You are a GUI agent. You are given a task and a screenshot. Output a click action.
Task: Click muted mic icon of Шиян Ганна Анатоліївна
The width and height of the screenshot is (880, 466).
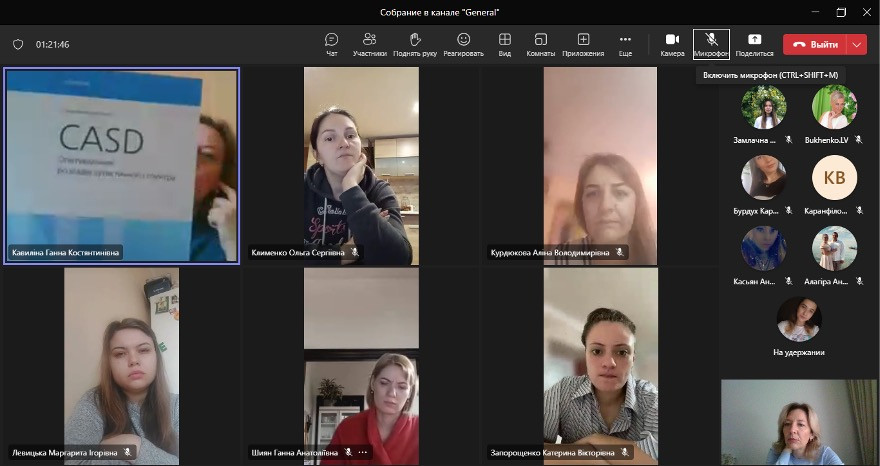(x=348, y=452)
